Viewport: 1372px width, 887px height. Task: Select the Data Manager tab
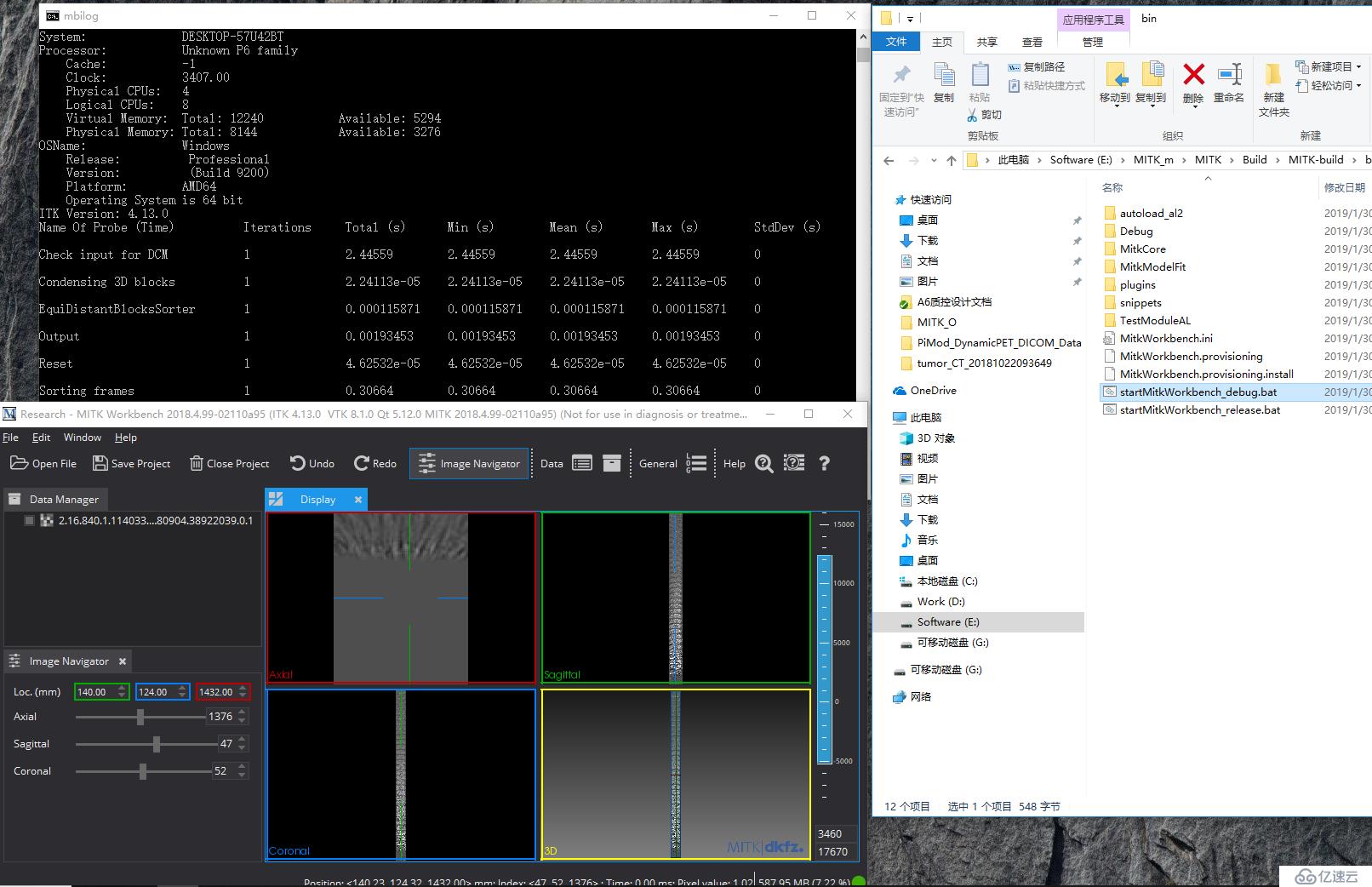[x=56, y=500]
